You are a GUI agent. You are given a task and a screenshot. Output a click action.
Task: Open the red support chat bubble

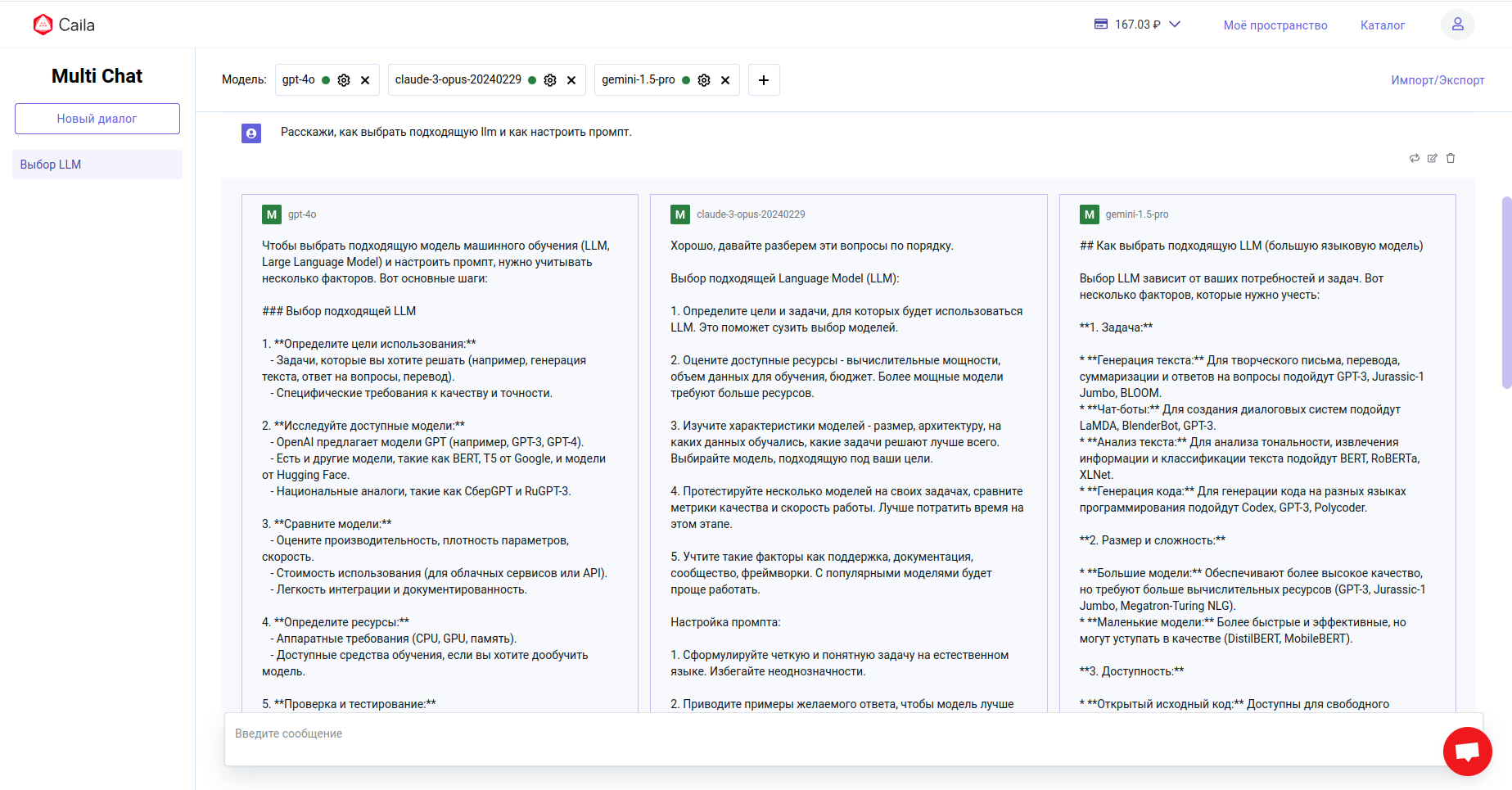click(1467, 751)
